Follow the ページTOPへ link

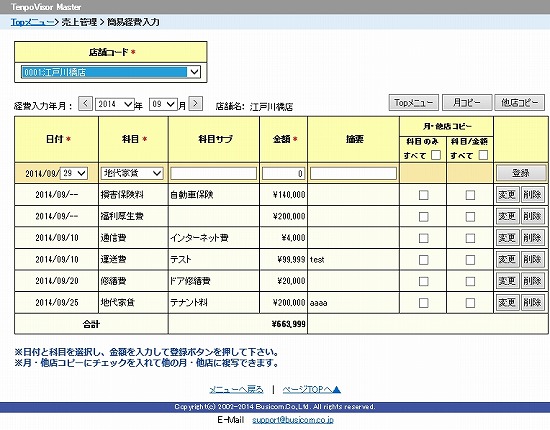pyautogui.click(x=311, y=390)
